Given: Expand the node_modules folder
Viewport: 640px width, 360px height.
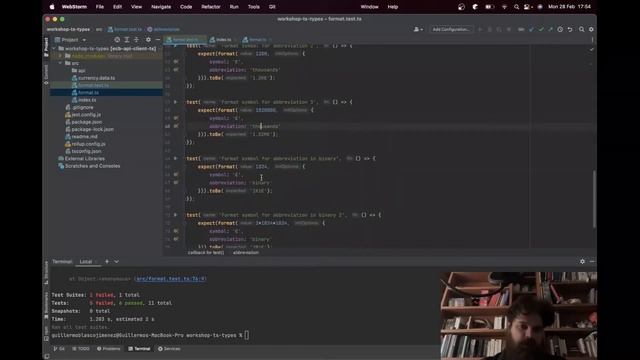Looking at the screenshot, I should point(60,56).
